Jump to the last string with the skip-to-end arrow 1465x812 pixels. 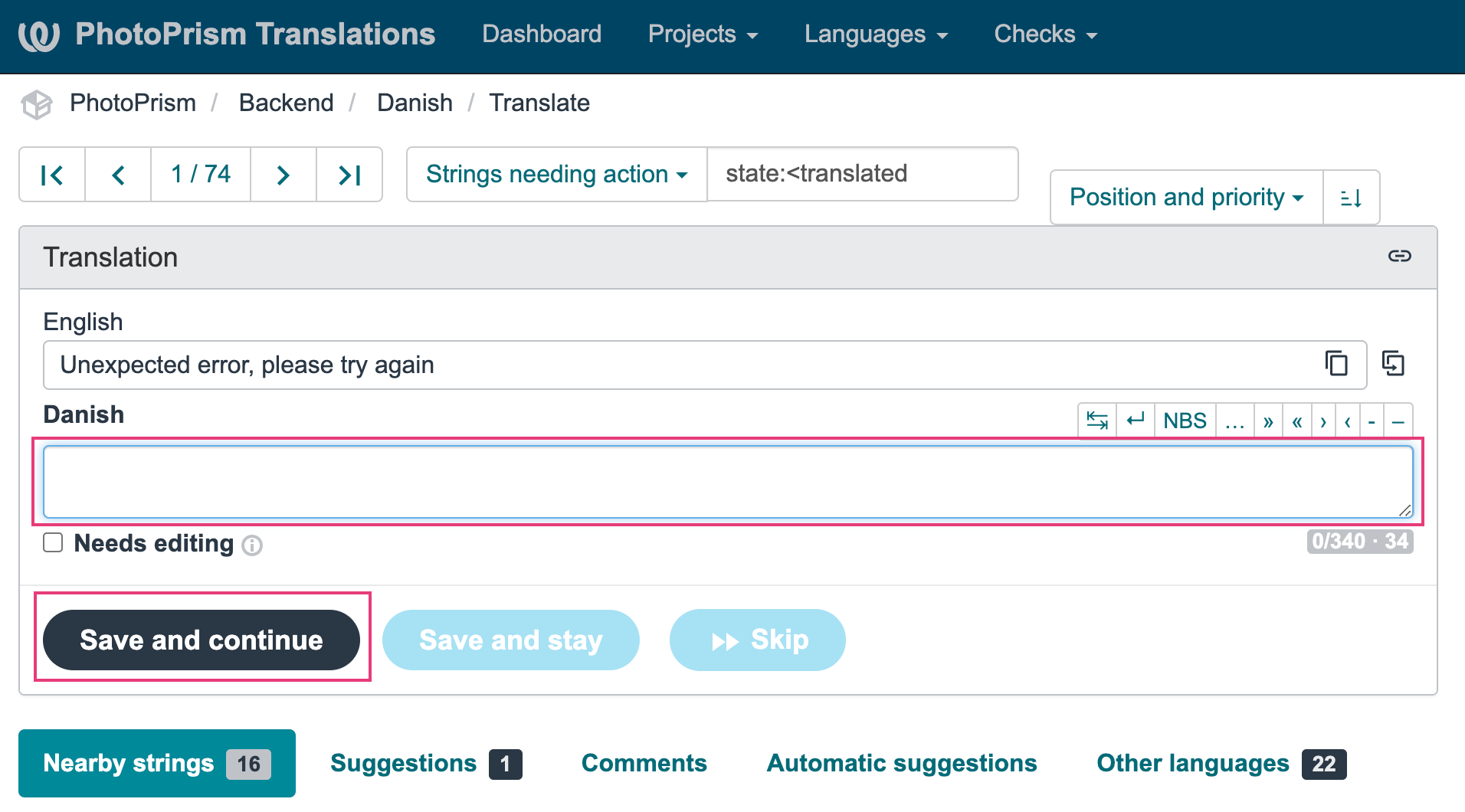pos(349,175)
